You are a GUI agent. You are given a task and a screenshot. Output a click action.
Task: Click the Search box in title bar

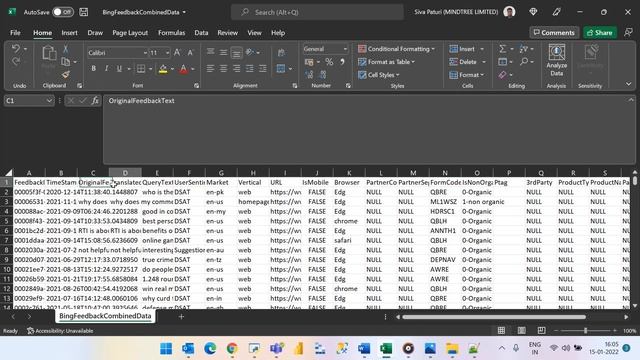click(317, 12)
